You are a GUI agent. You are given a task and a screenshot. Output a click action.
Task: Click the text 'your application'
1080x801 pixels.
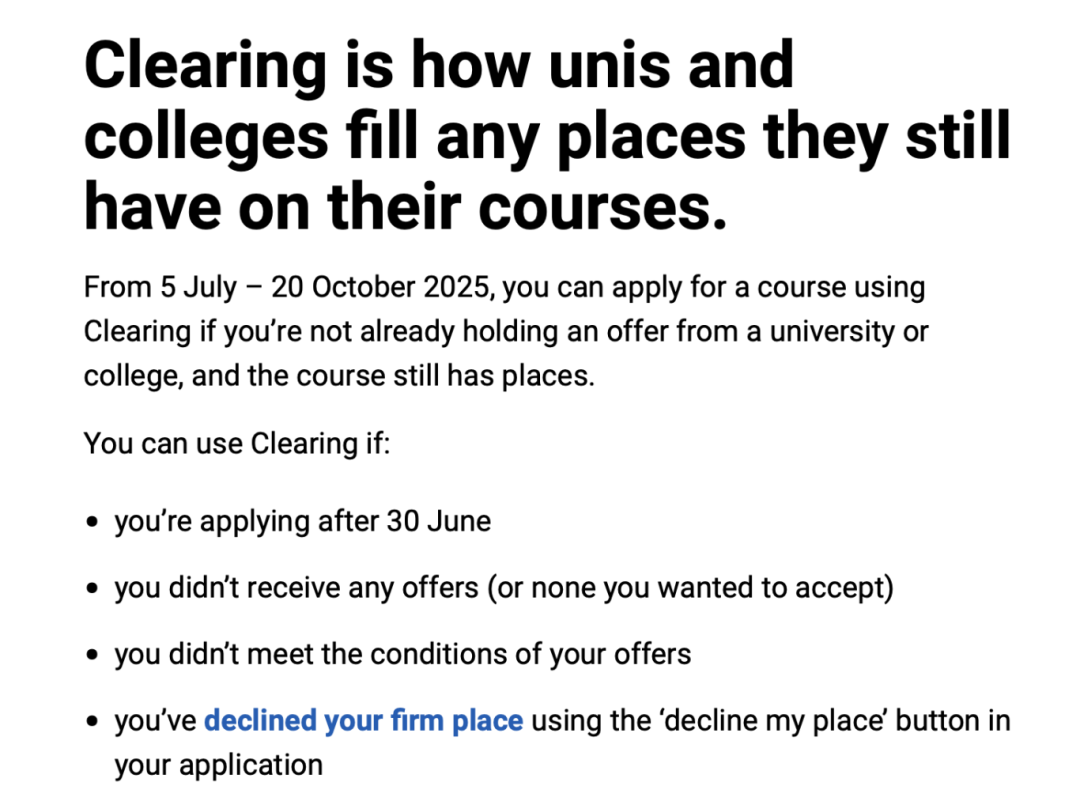[219, 766]
